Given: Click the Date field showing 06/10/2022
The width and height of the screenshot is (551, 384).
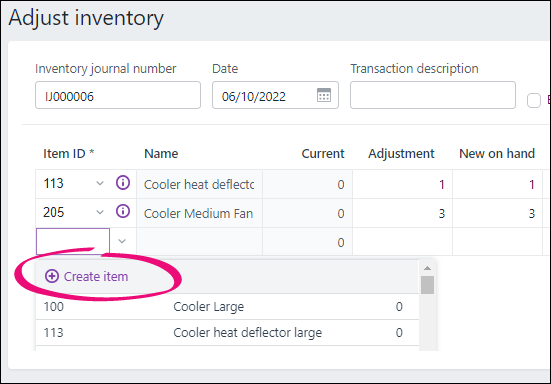Looking at the screenshot, I should tap(275, 95).
